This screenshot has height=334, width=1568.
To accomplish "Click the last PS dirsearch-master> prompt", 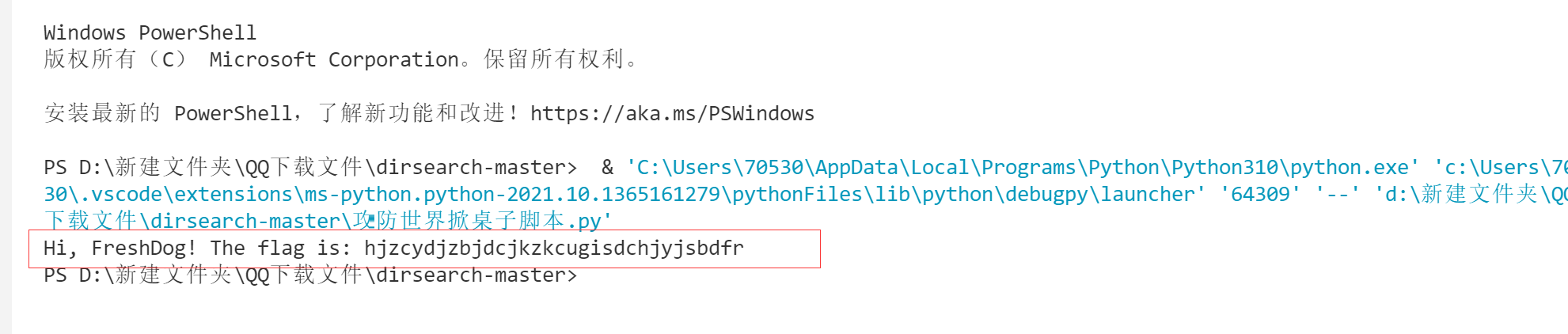I will [309, 275].
